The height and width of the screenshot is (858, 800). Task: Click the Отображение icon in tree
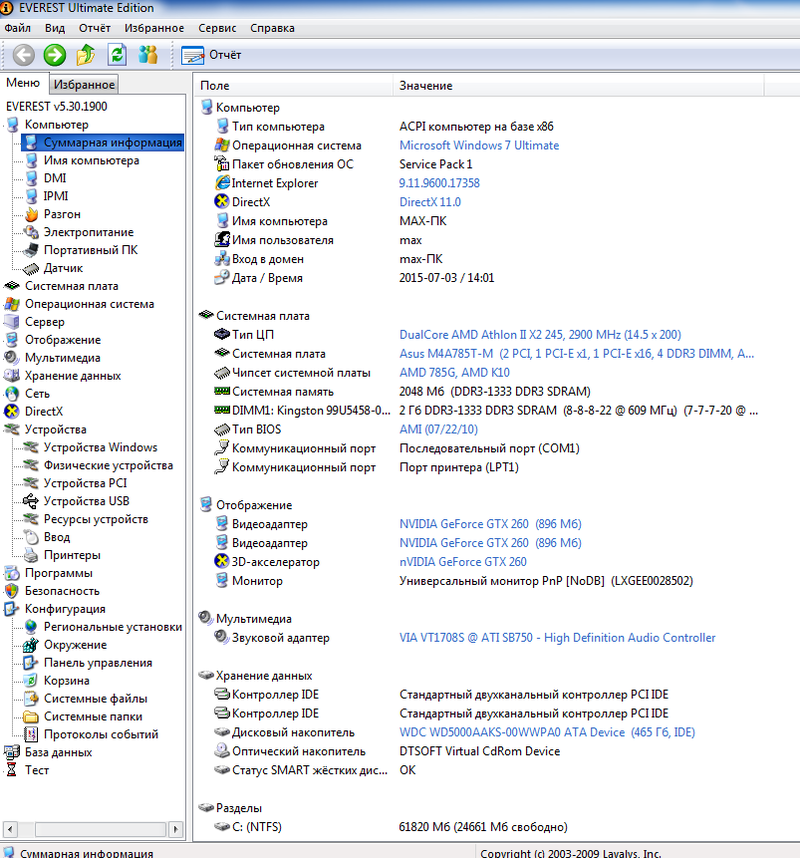(x=12, y=340)
